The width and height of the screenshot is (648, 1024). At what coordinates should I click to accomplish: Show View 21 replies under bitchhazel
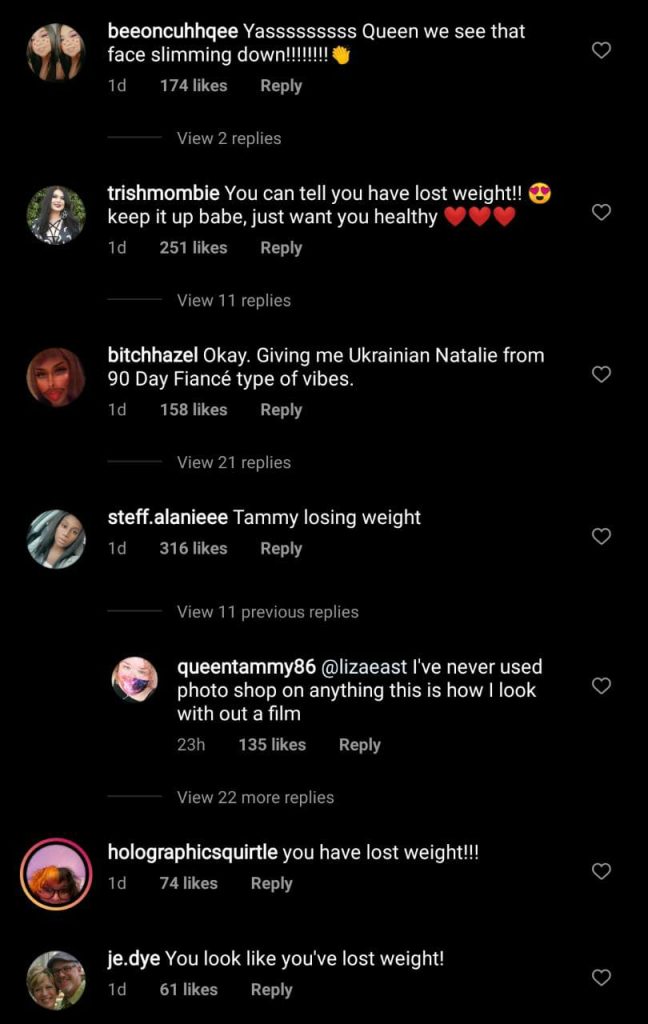coord(234,462)
